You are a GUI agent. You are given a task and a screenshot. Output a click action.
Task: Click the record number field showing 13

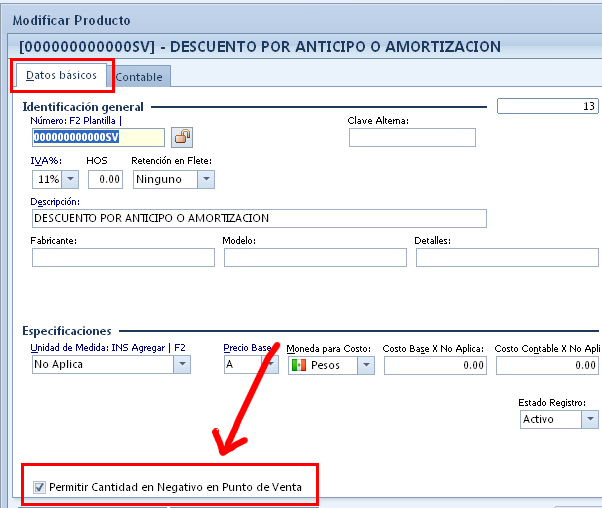(x=547, y=106)
